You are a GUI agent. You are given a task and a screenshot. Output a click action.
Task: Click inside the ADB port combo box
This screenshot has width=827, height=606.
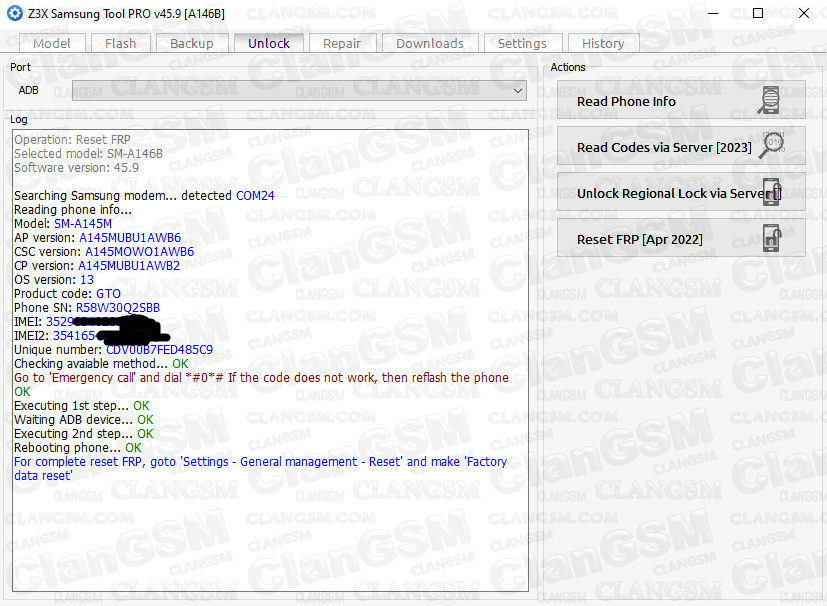[x=299, y=91]
